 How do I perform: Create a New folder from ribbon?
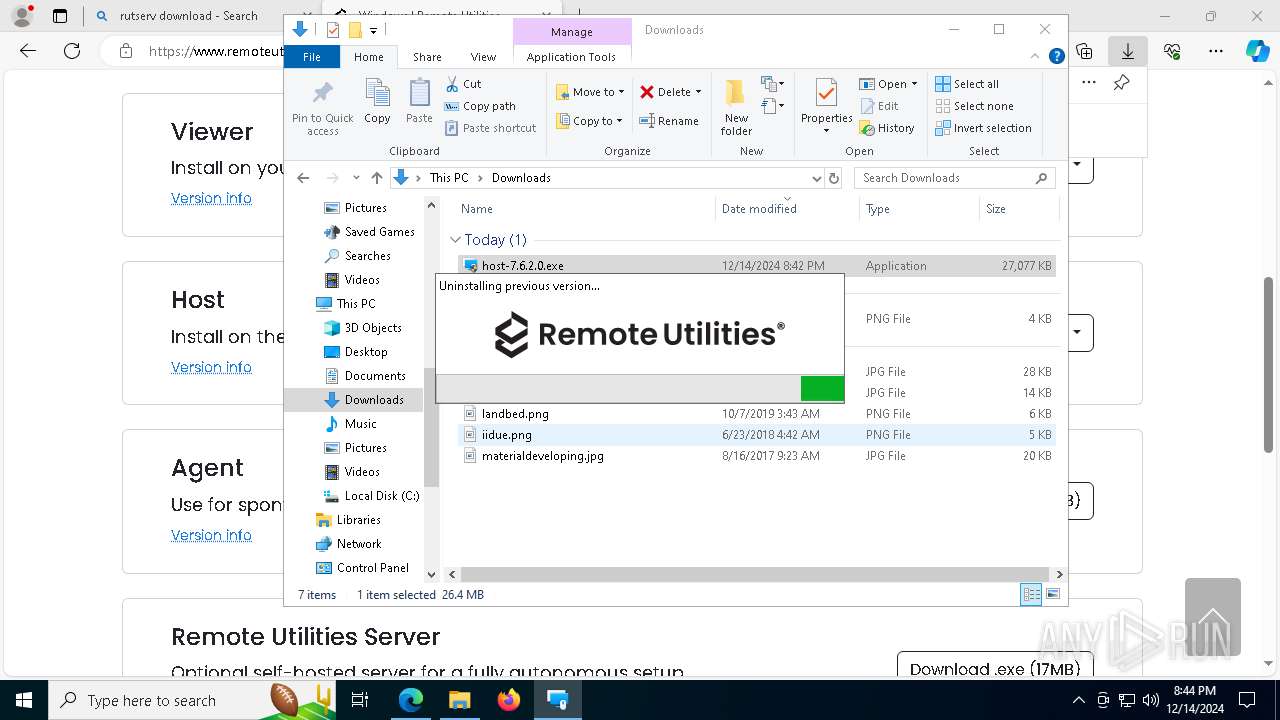736,107
